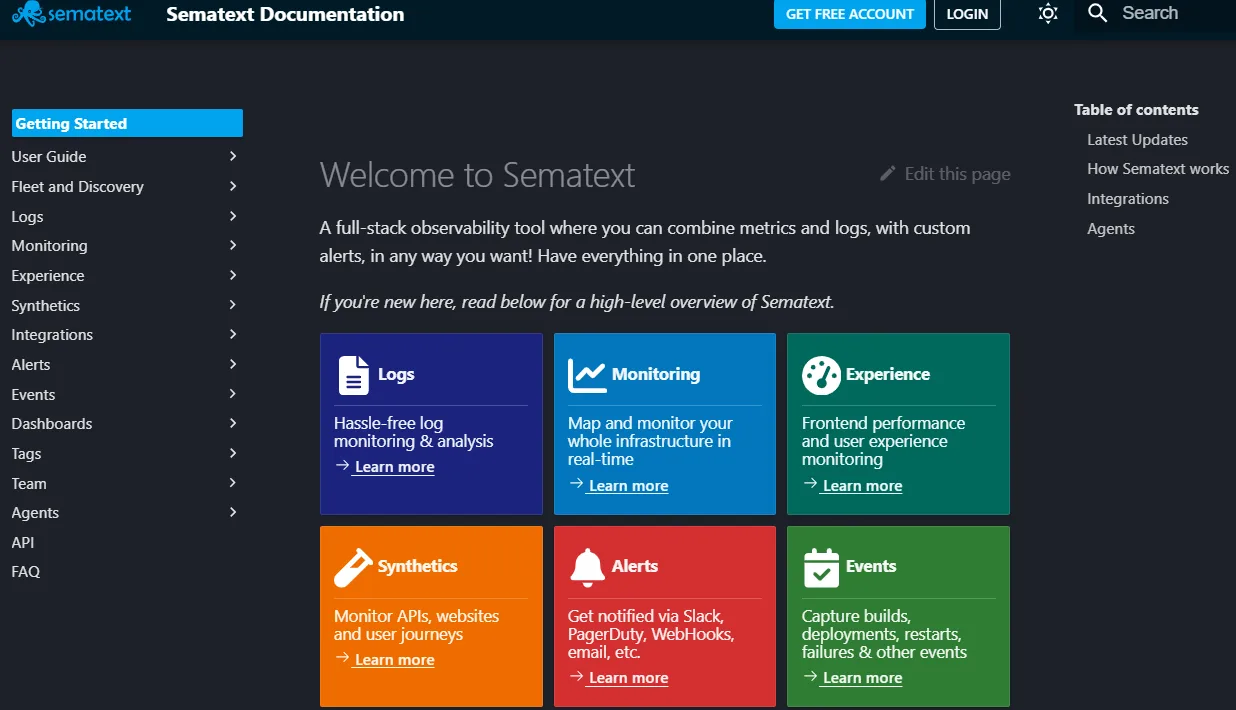
Task: Click the Events card title text
Action: [871, 566]
